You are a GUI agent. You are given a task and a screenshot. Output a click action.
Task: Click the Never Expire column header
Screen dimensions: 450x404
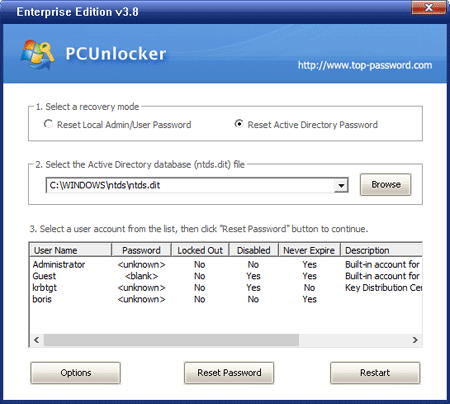coord(309,250)
